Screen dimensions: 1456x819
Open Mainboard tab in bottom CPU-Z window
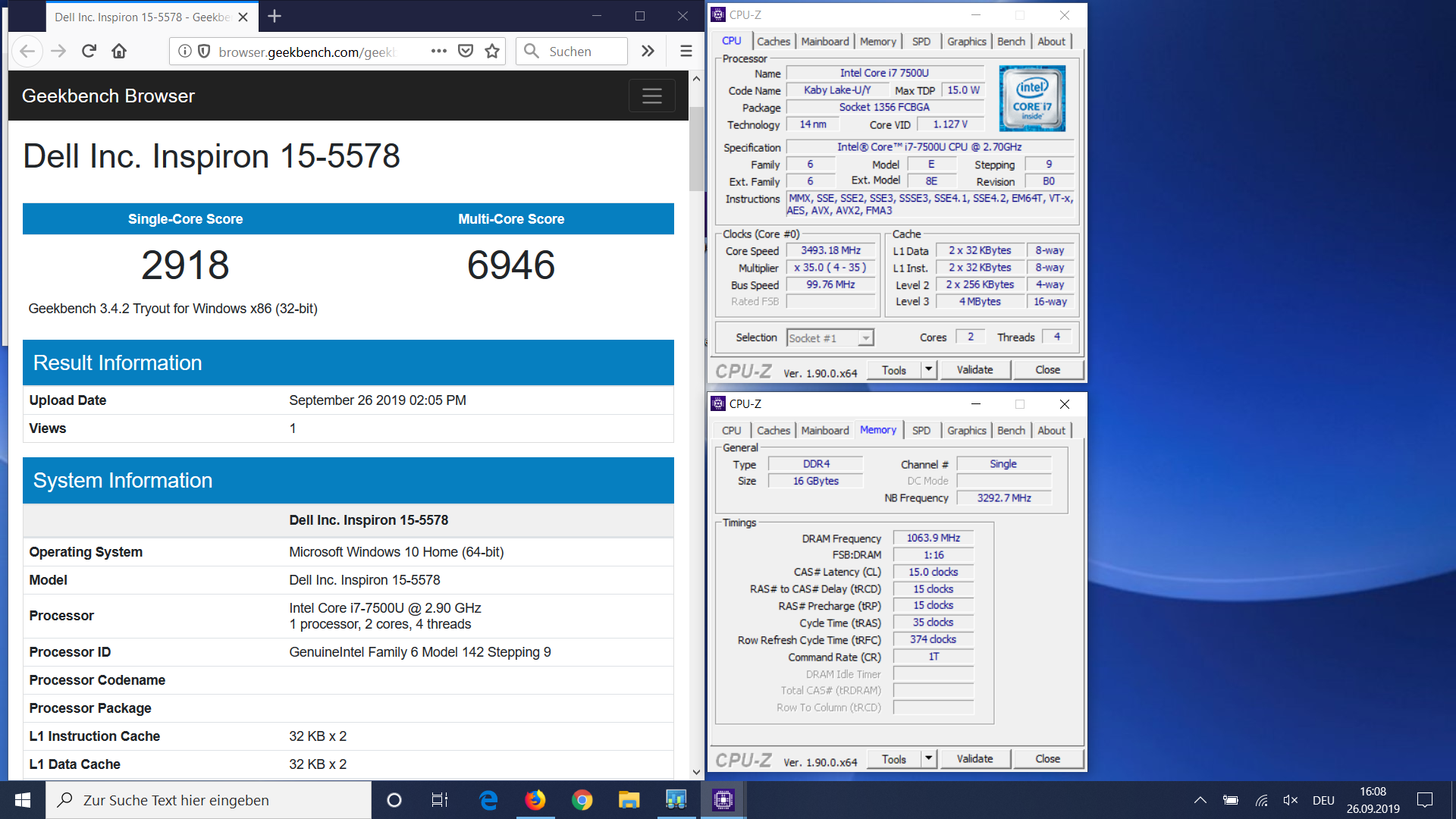coord(824,430)
